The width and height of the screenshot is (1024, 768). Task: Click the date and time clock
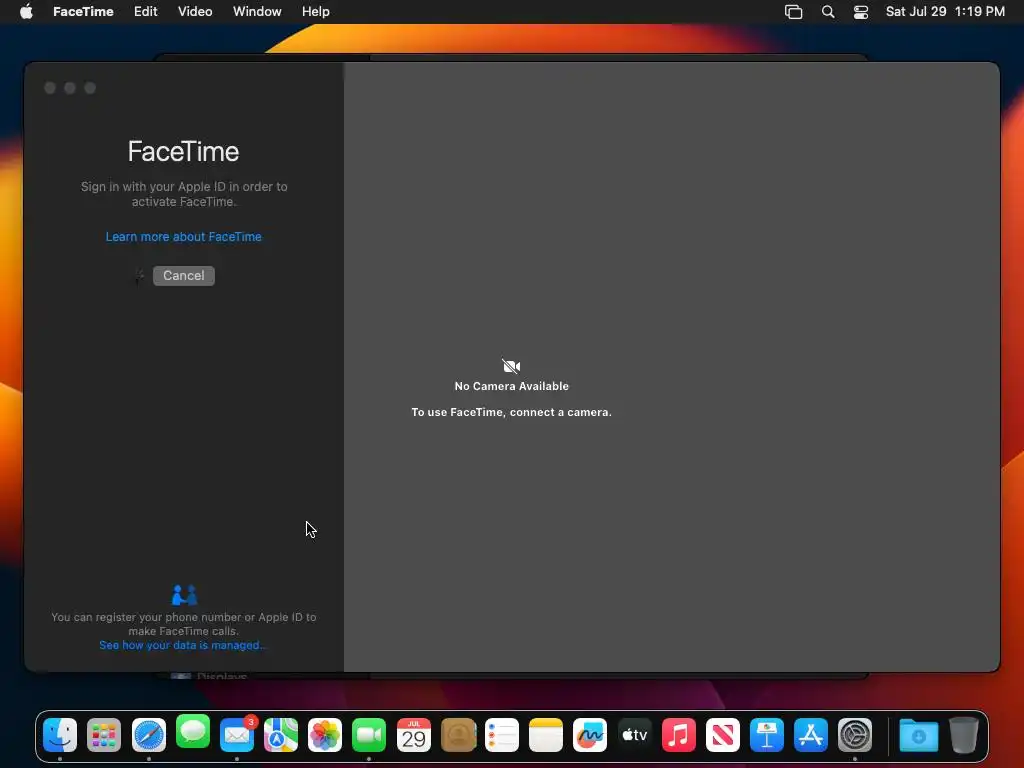[x=945, y=12]
